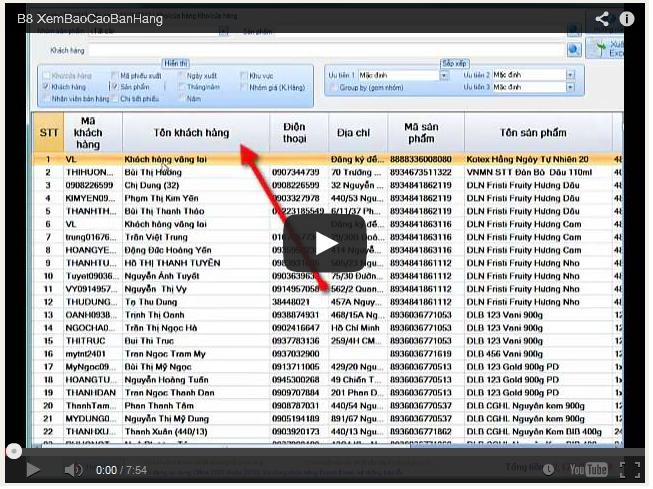This screenshot has height=489, width=653.
Task: Click customer code THITRUC
Action: tap(86, 342)
